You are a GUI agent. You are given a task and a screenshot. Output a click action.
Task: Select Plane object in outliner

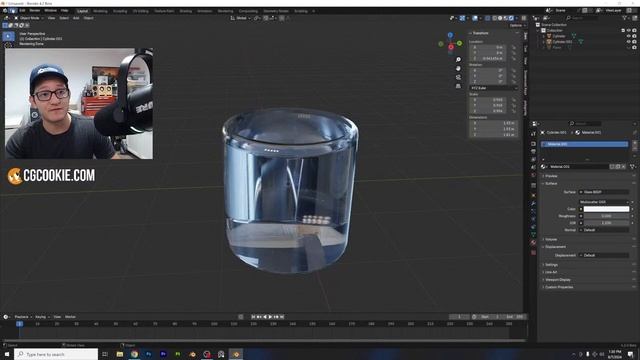(x=557, y=47)
